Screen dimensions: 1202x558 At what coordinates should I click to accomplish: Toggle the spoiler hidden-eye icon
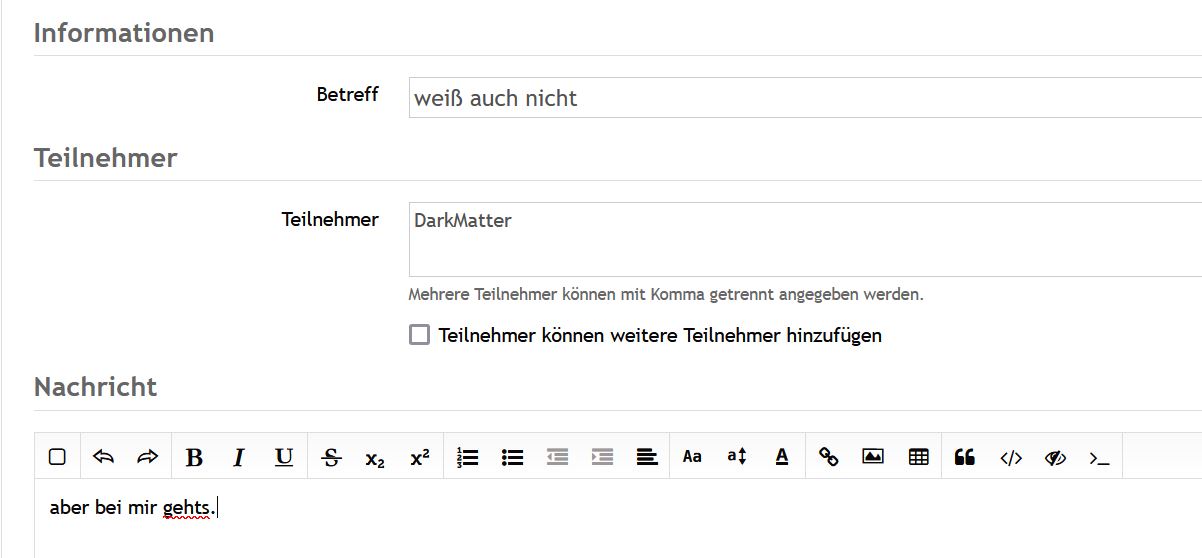pos(1055,457)
